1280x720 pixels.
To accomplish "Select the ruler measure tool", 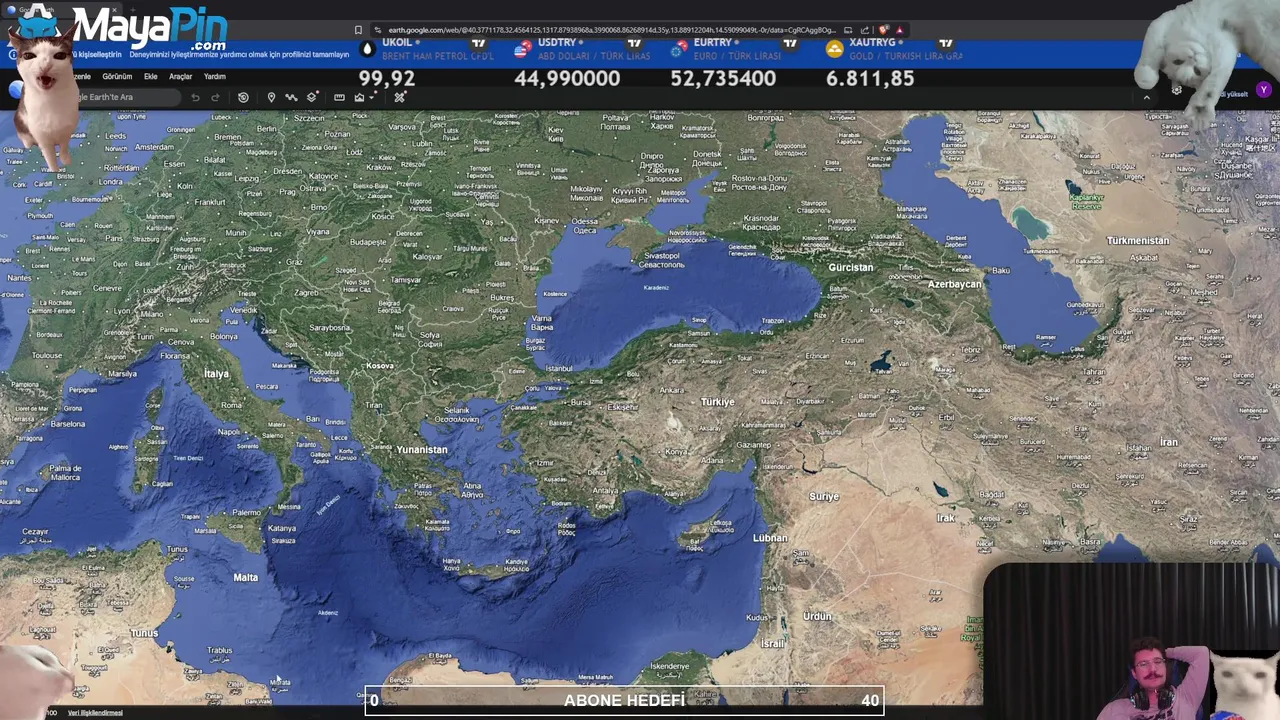I will [x=339, y=97].
